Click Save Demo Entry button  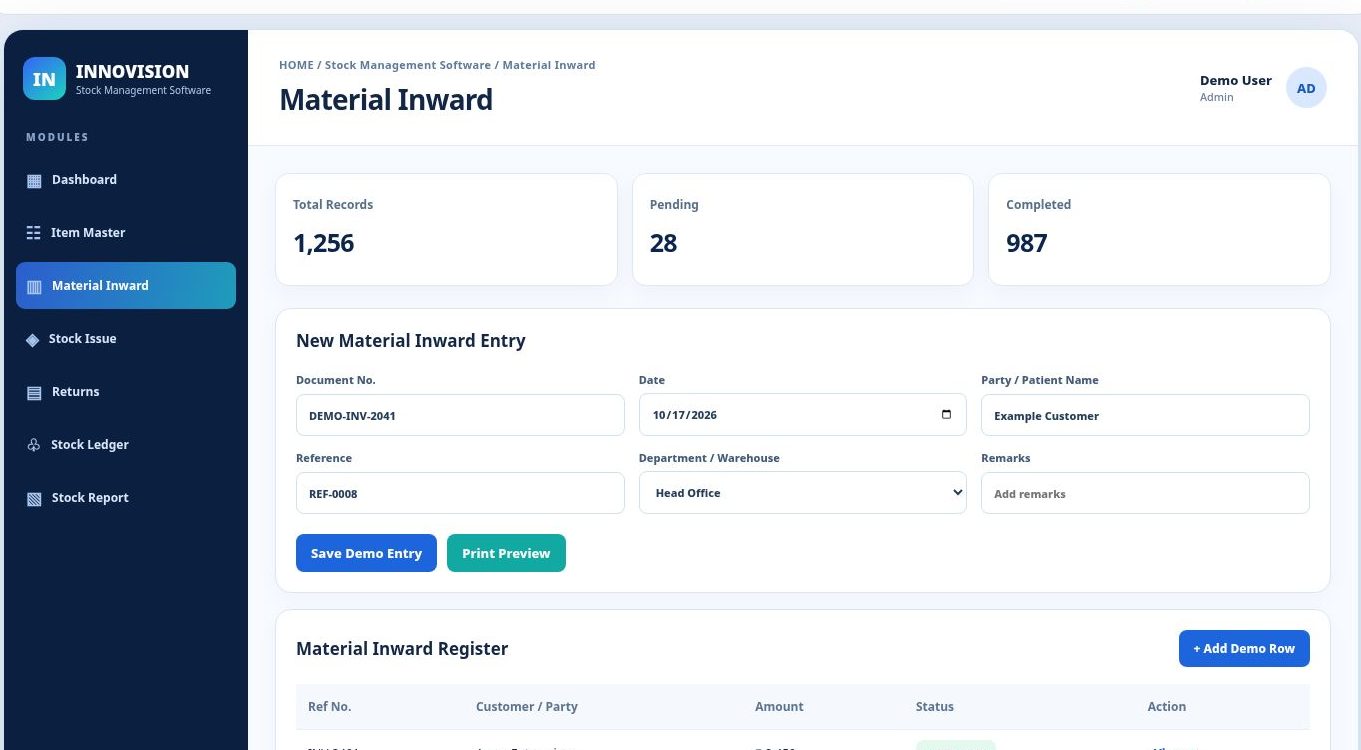(366, 553)
